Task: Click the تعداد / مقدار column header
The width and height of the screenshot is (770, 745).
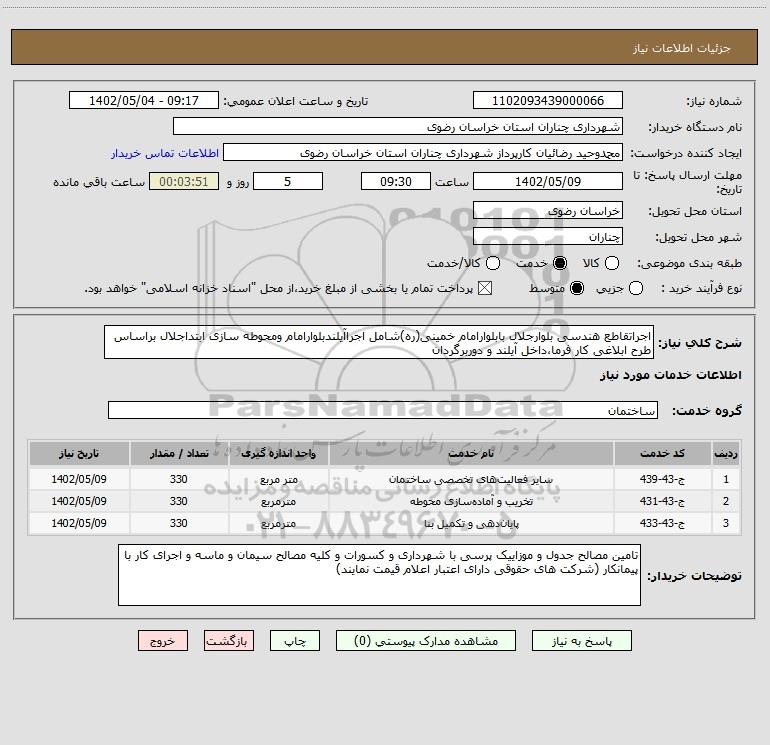Action: coord(179,453)
